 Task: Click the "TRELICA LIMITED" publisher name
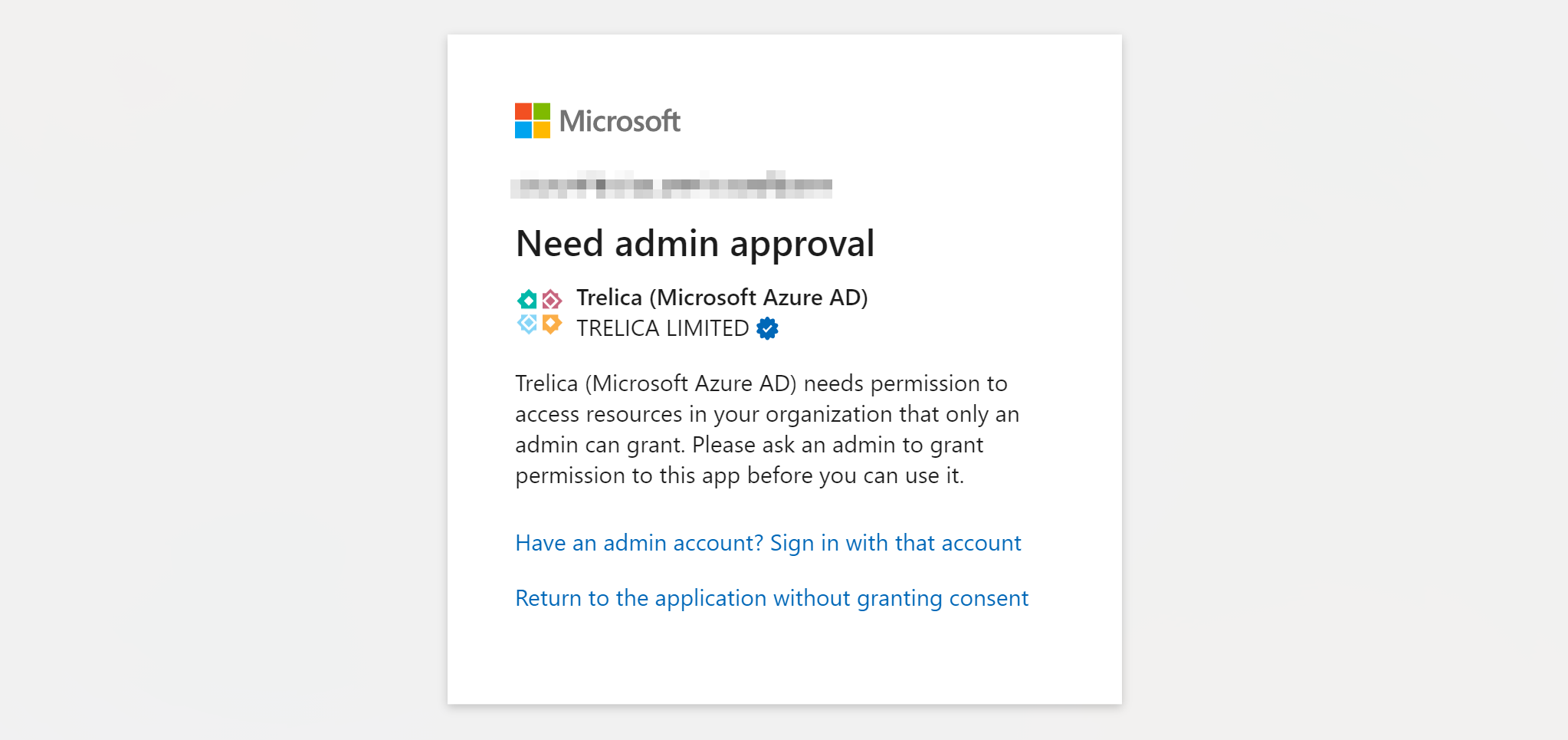(x=662, y=328)
